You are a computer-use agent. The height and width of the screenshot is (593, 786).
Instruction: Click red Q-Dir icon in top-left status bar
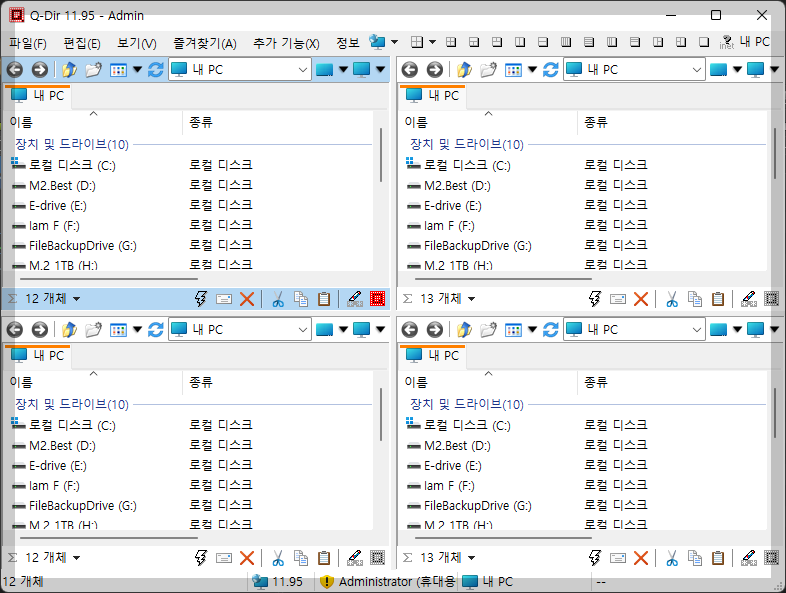point(377,299)
